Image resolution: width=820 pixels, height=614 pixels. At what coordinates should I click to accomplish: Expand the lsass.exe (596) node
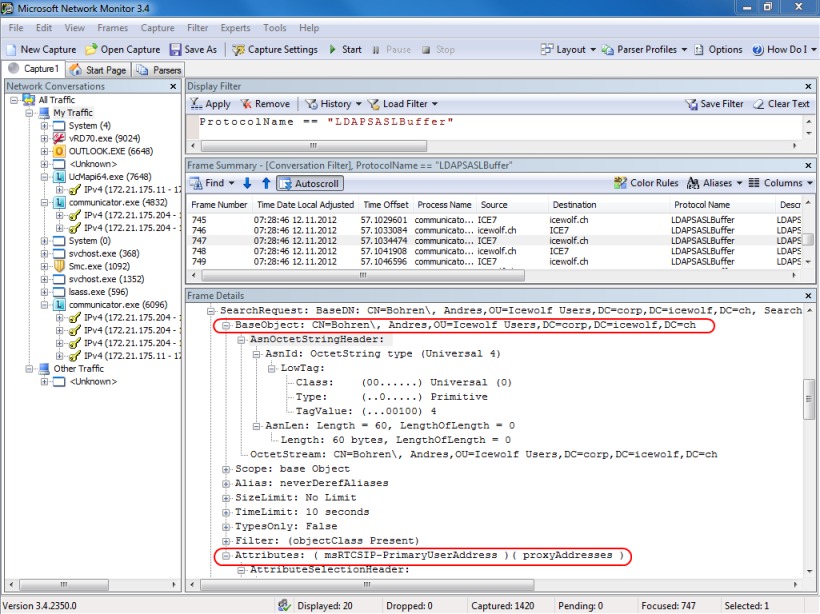click(44, 292)
